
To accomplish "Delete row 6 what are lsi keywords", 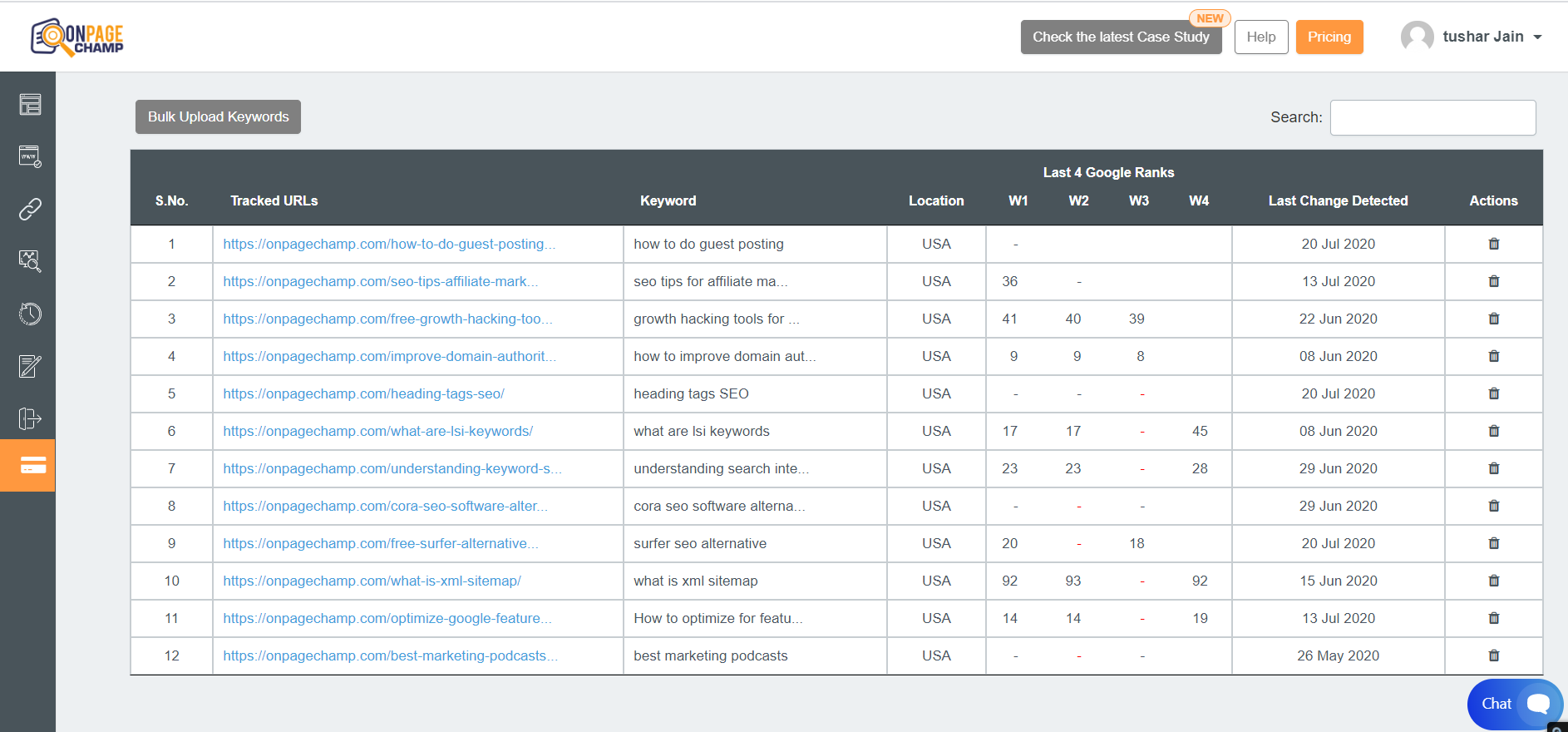I will coord(1494,431).
